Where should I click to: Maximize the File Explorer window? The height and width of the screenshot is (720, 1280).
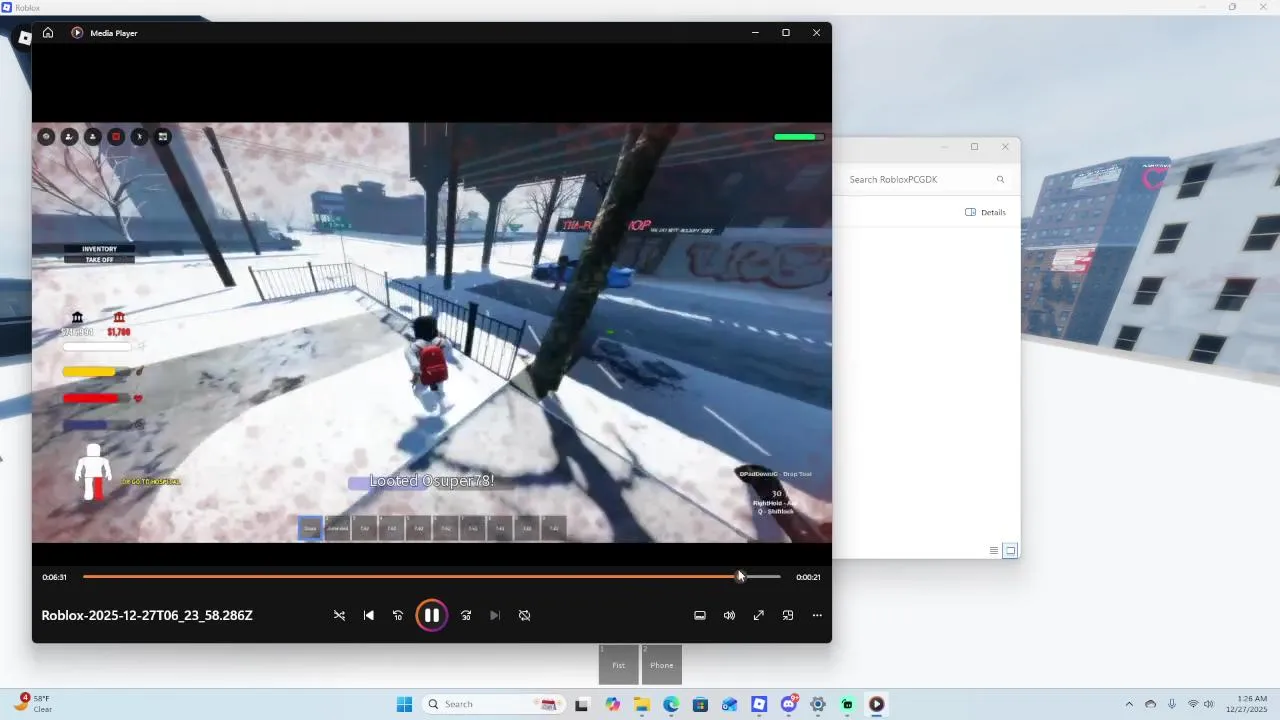point(974,147)
